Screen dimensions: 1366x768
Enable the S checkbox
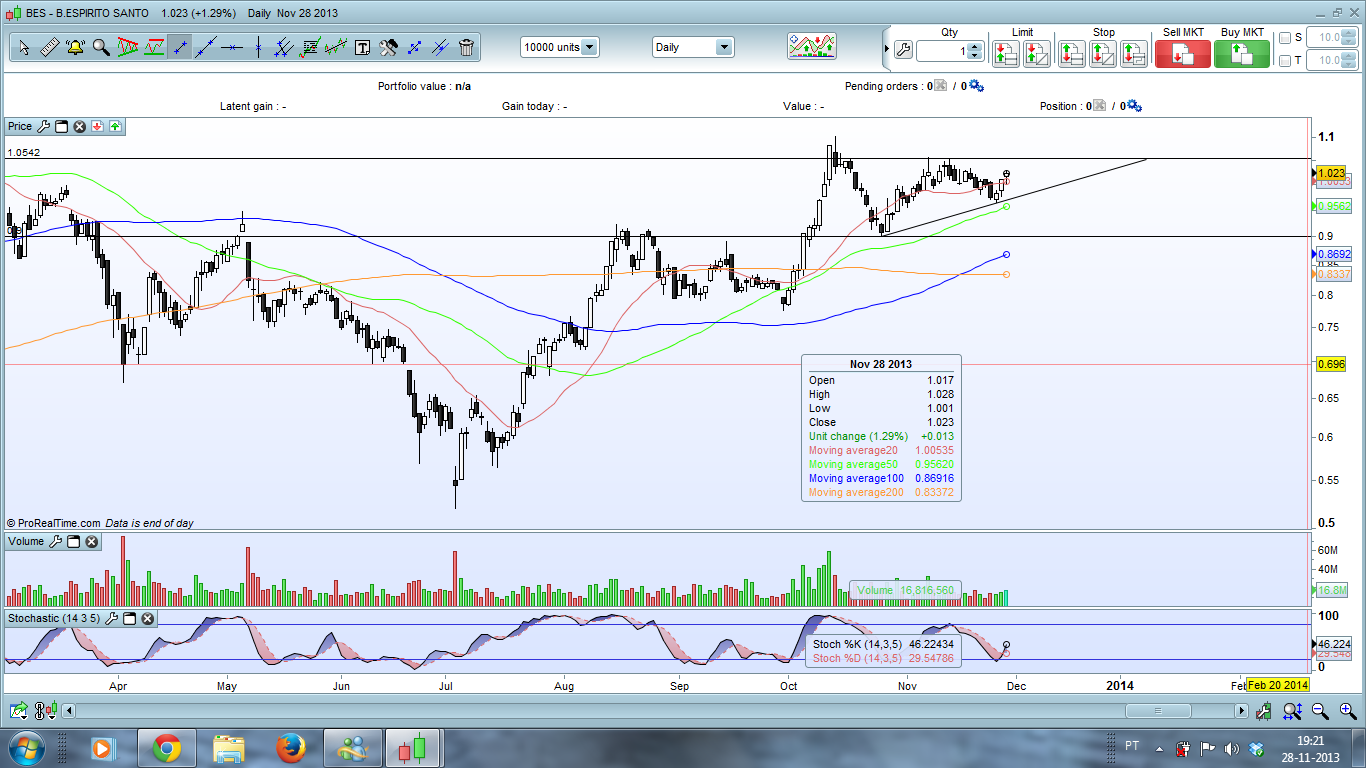[x=1285, y=38]
